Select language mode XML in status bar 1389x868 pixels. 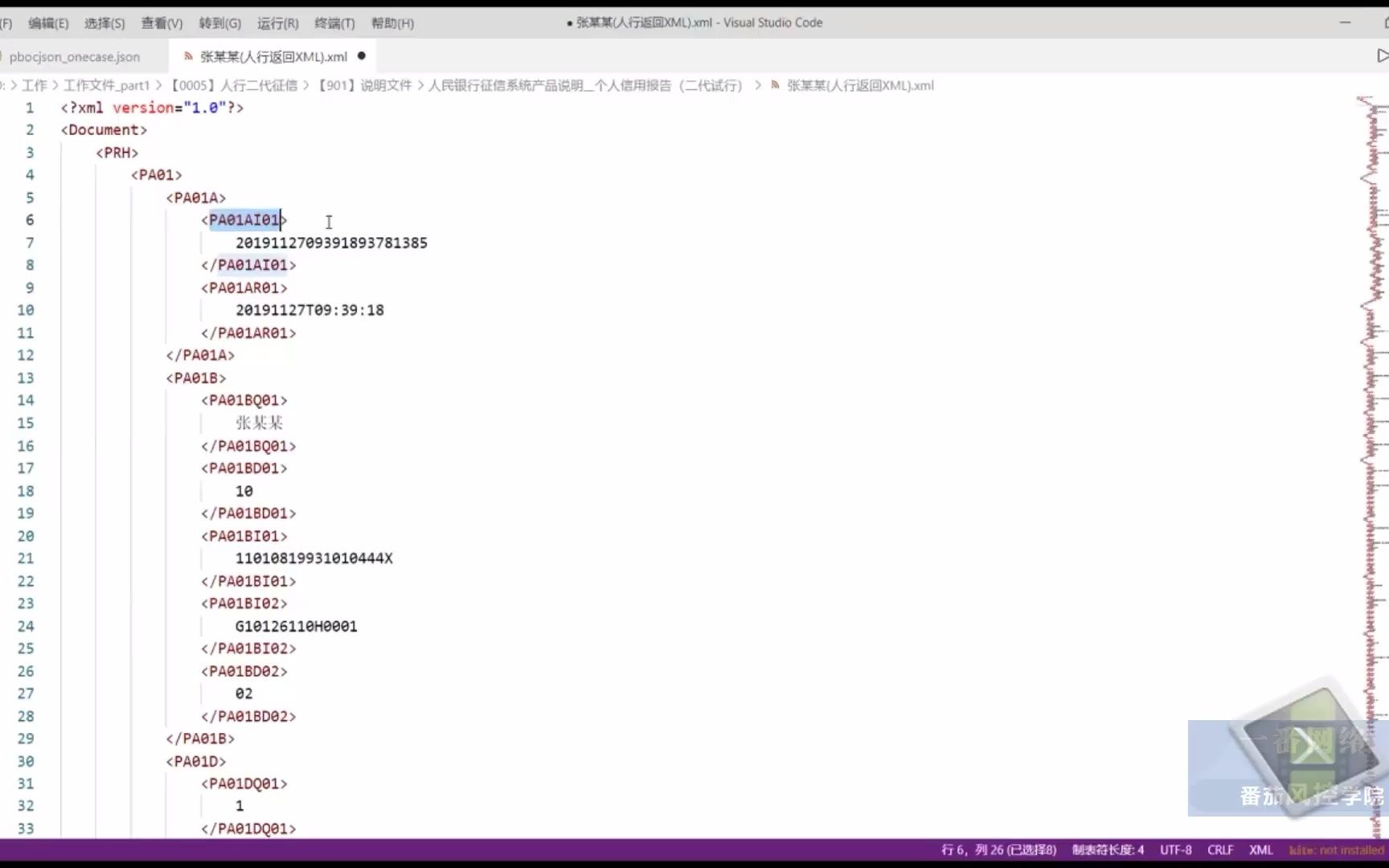pos(1260,850)
